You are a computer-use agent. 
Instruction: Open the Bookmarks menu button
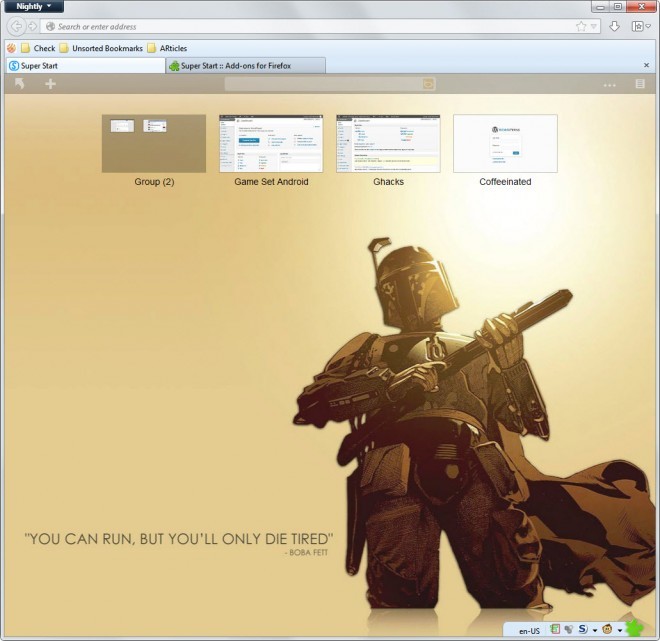pyautogui.click(x=641, y=27)
